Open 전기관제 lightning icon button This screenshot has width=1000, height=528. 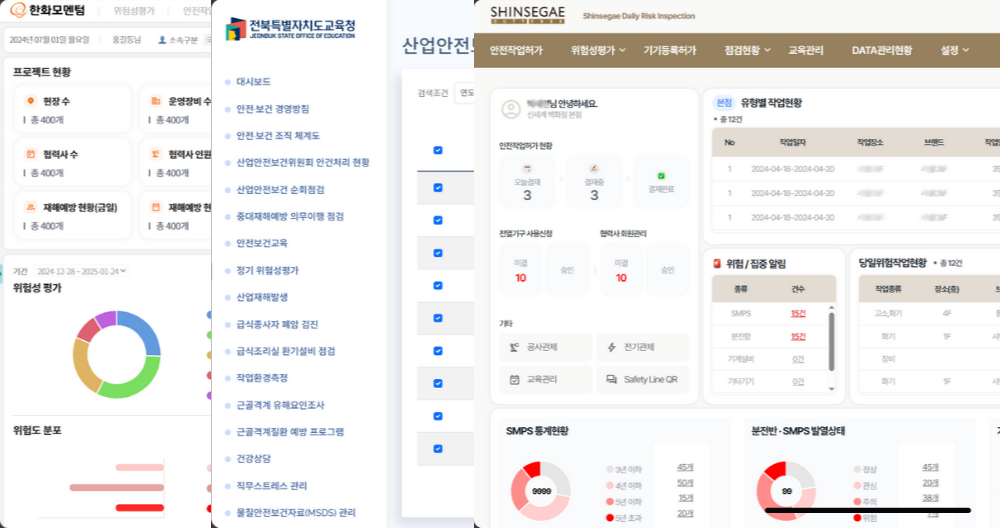pos(611,348)
